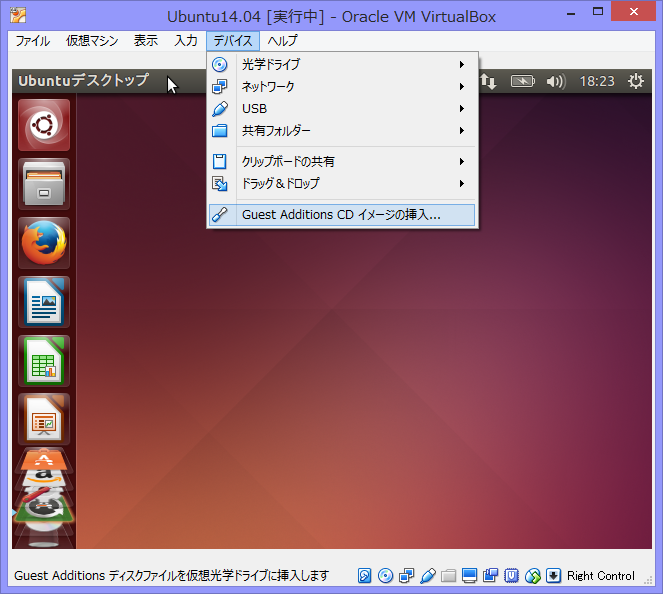This screenshot has height=594, width=663.
Task: Launch LibreOffice Impress from the launcher
Action: point(44,419)
